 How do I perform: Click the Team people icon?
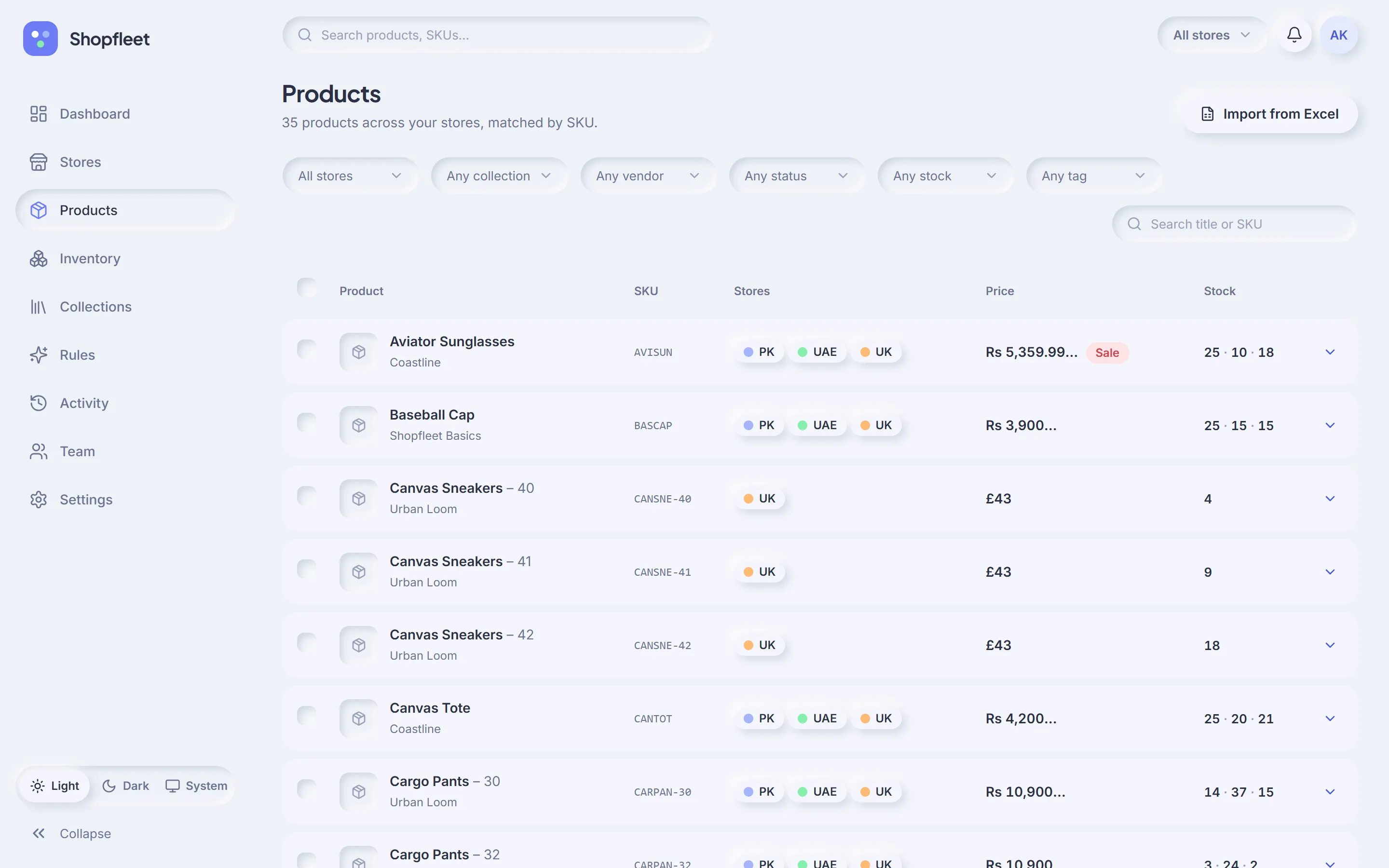click(39, 451)
